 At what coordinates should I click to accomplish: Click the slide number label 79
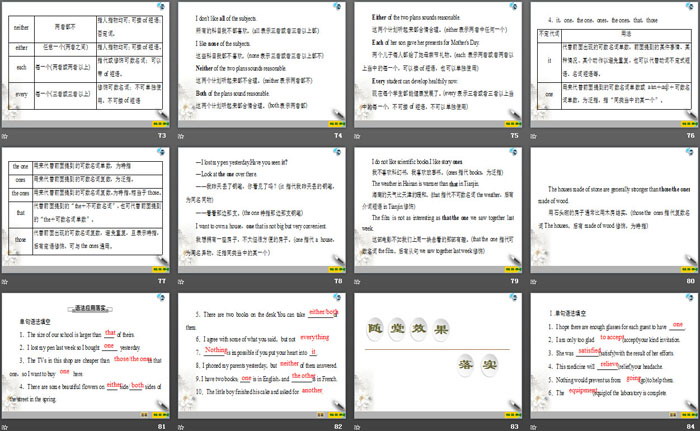pyautogui.click(x=514, y=281)
